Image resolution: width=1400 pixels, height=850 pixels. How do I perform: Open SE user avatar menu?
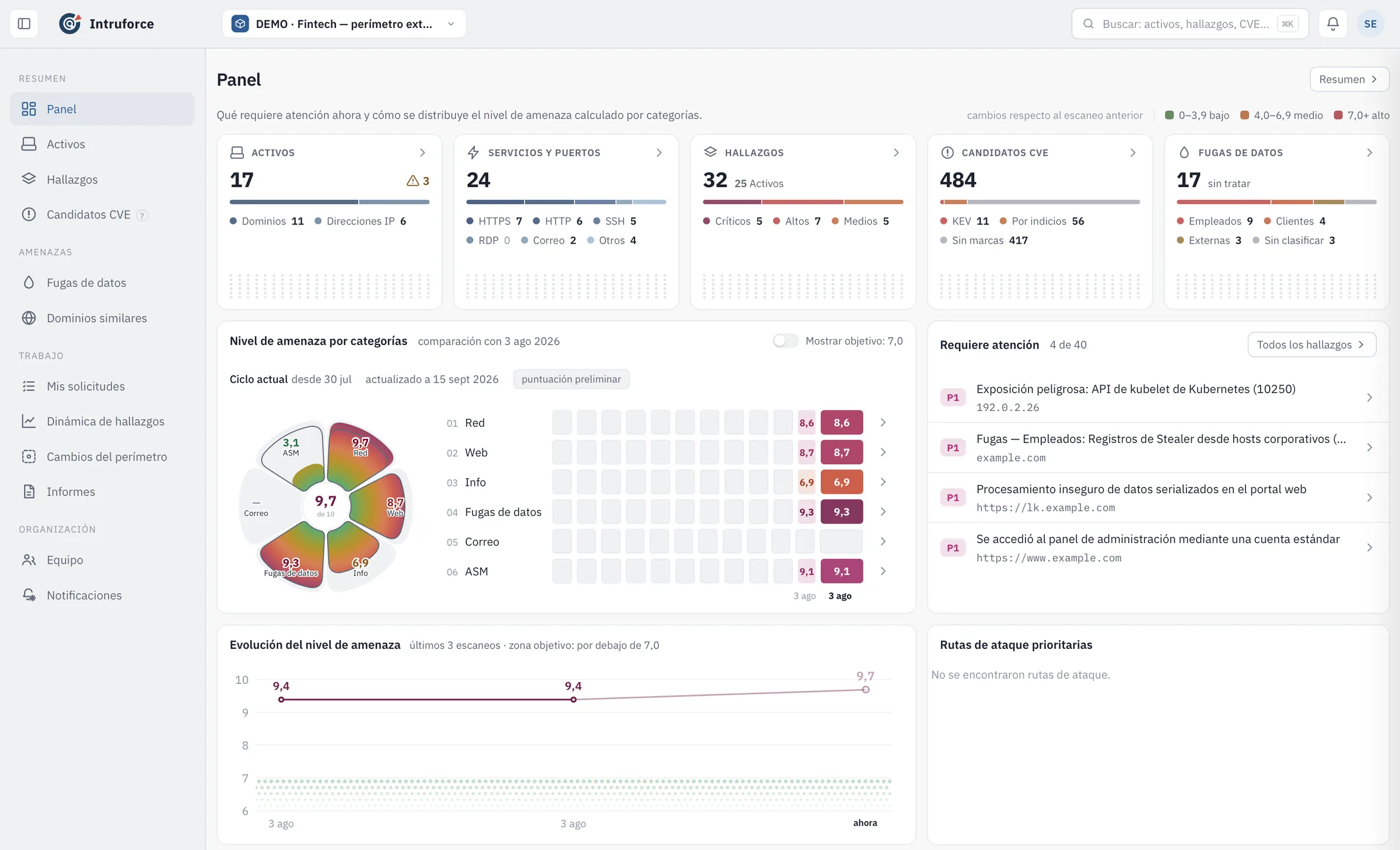pyautogui.click(x=1370, y=24)
